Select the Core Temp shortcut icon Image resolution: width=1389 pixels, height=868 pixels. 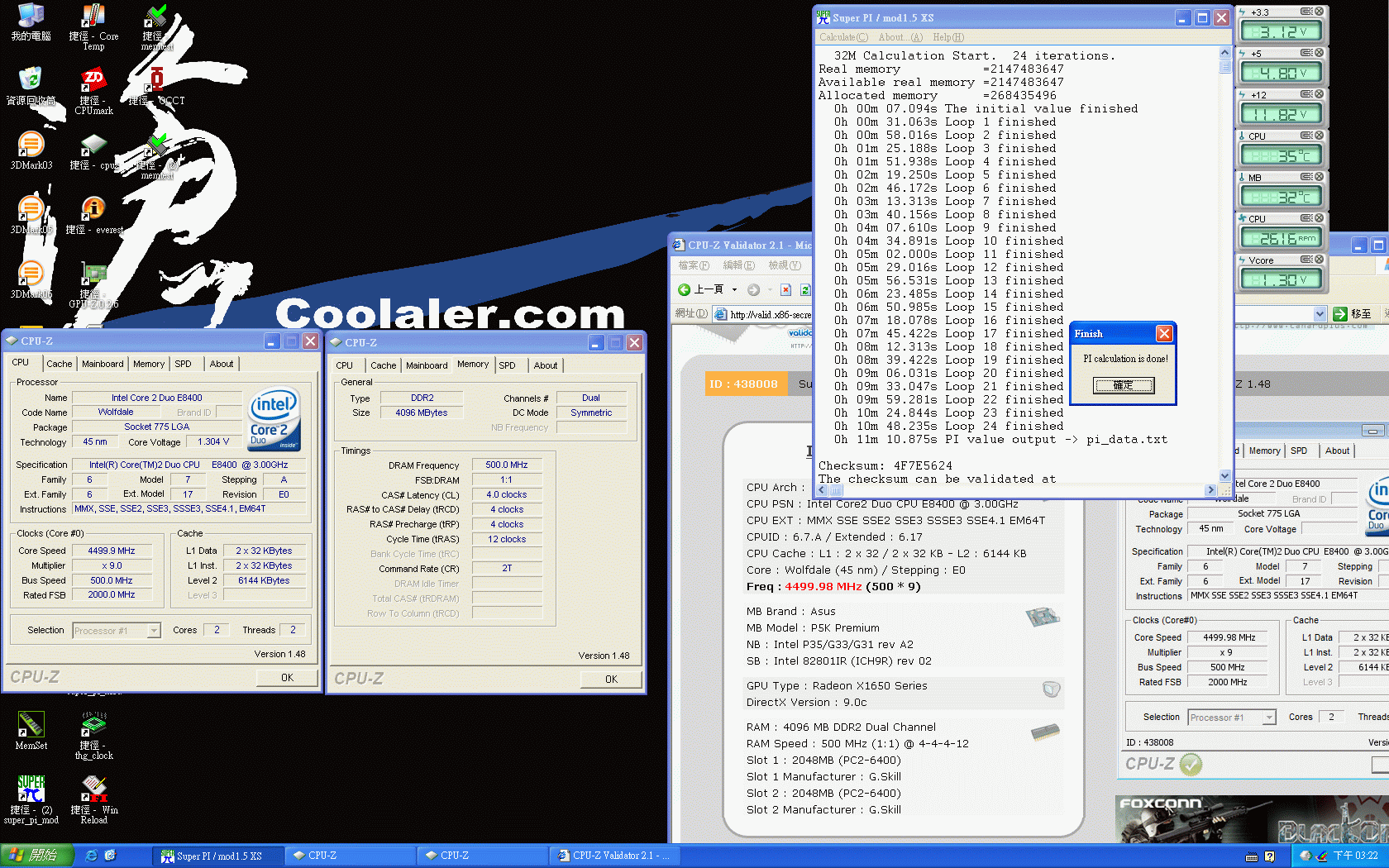click(93, 27)
